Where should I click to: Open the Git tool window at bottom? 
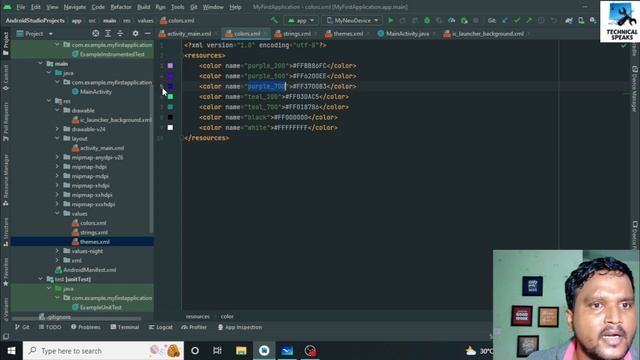pos(22,327)
